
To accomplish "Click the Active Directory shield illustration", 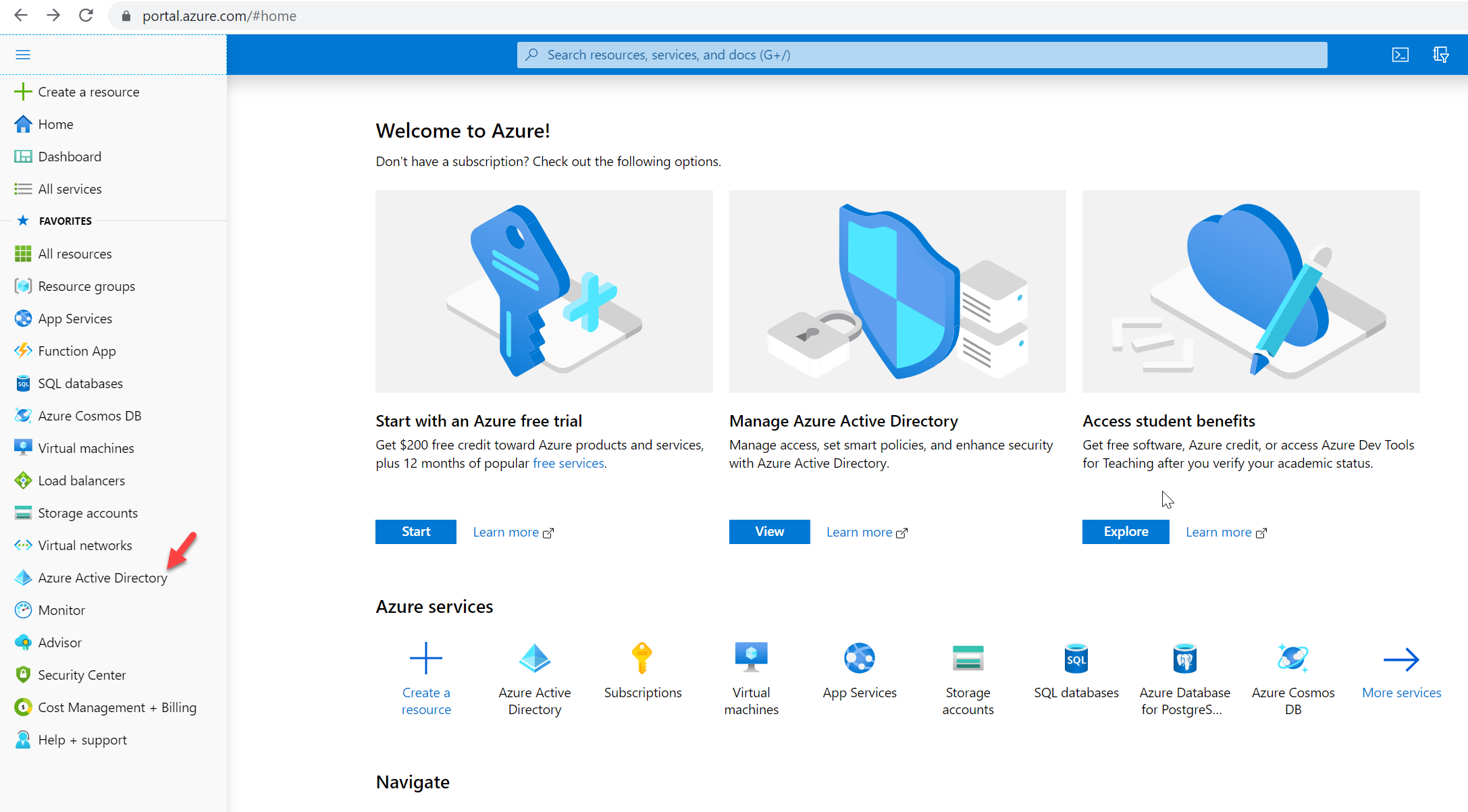I will coord(897,292).
